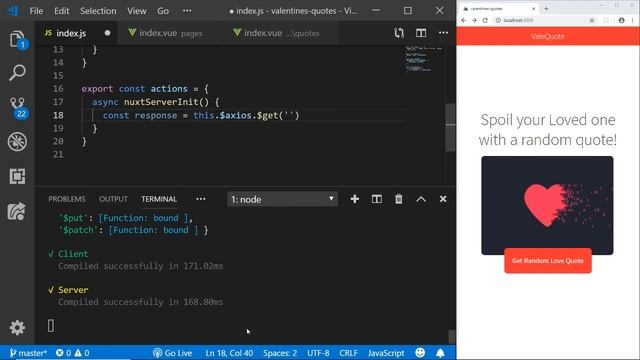Open the overflow menu ellipsis in menu bar
The width and height of the screenshot is (640, 360).
[187, 11]
